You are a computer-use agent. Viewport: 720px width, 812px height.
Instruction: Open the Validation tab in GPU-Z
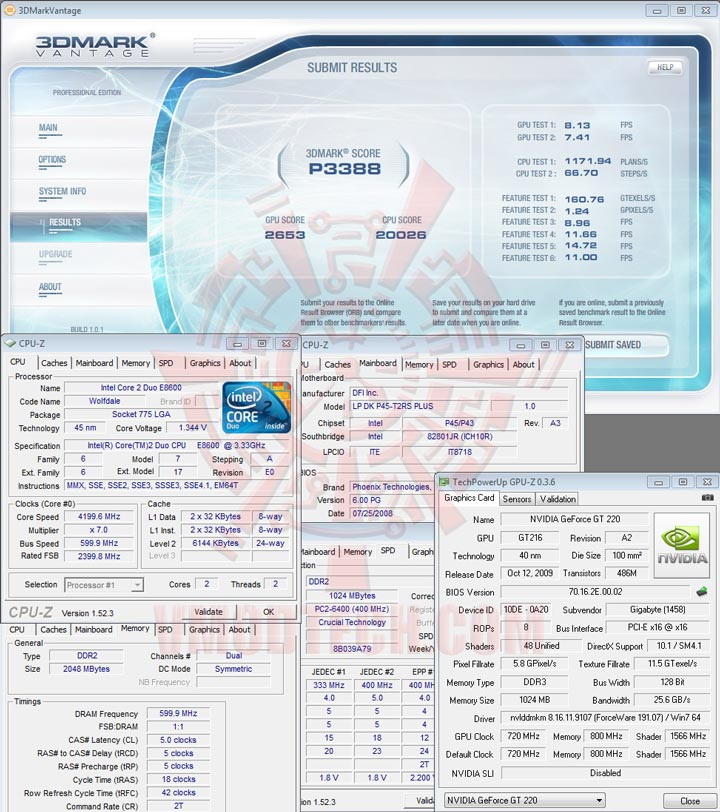(x=557, y=499)
